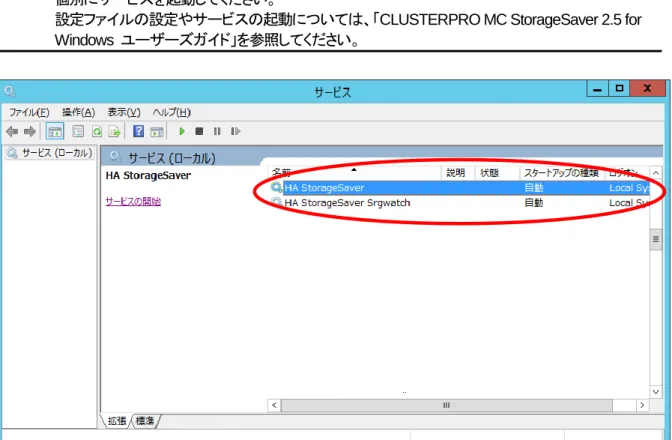Click the Stop Service square icon

tap(199, 132)
